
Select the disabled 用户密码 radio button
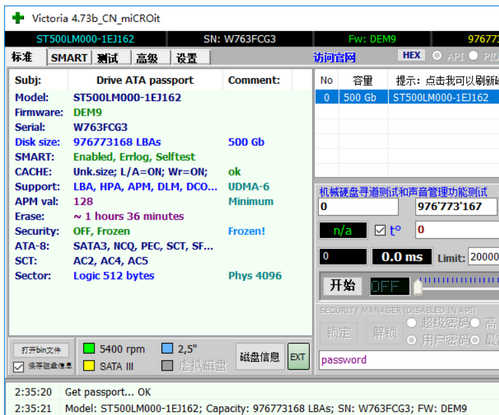point(412,340)
